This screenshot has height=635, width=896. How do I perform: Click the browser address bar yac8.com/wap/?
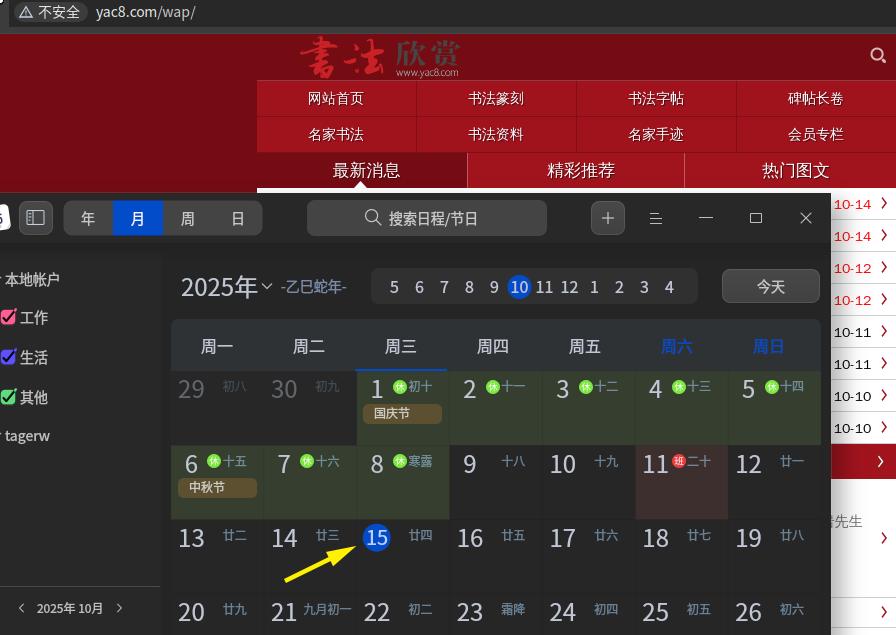[146, 12]
